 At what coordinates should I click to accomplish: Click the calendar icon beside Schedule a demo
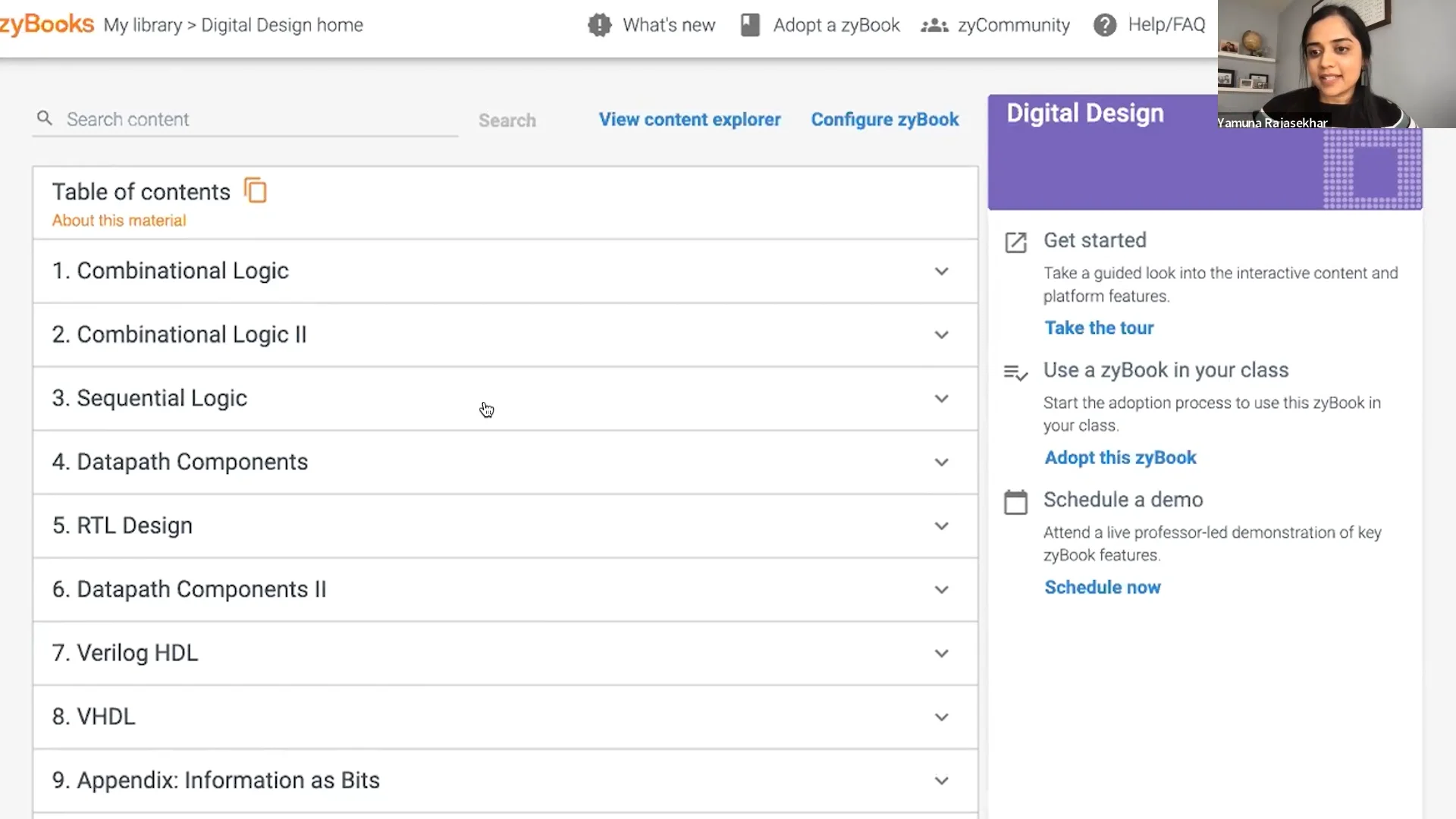pyautogui.click(x=1015, y=501)
